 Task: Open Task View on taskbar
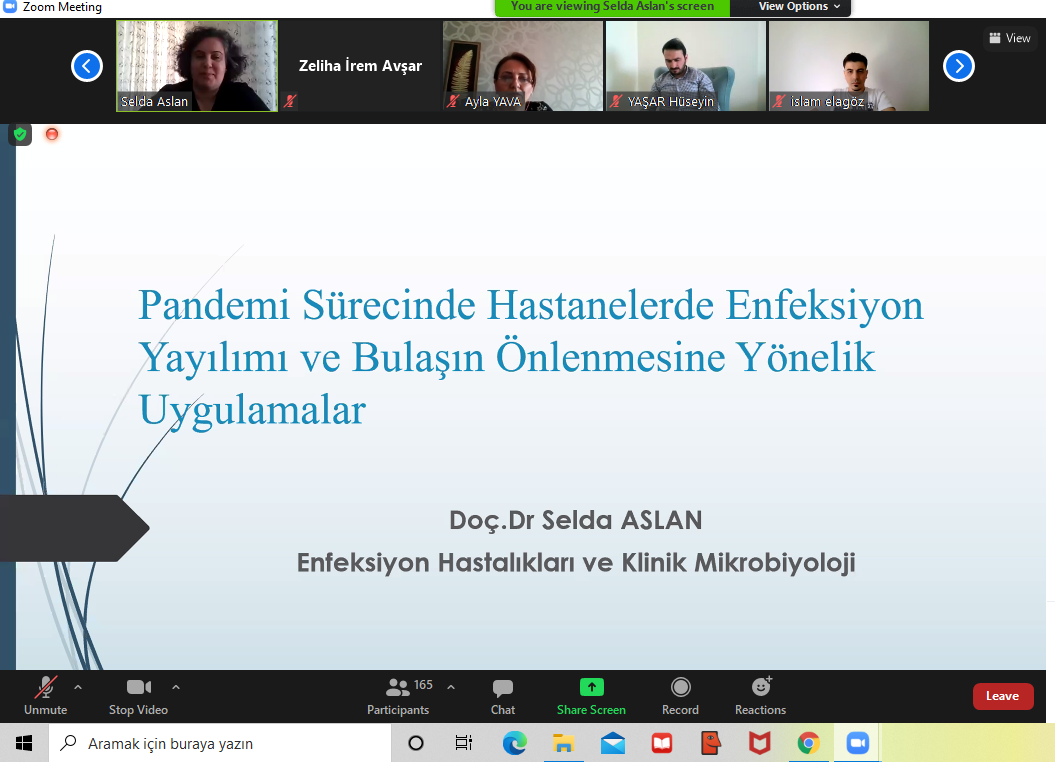(x=464, y=743)
